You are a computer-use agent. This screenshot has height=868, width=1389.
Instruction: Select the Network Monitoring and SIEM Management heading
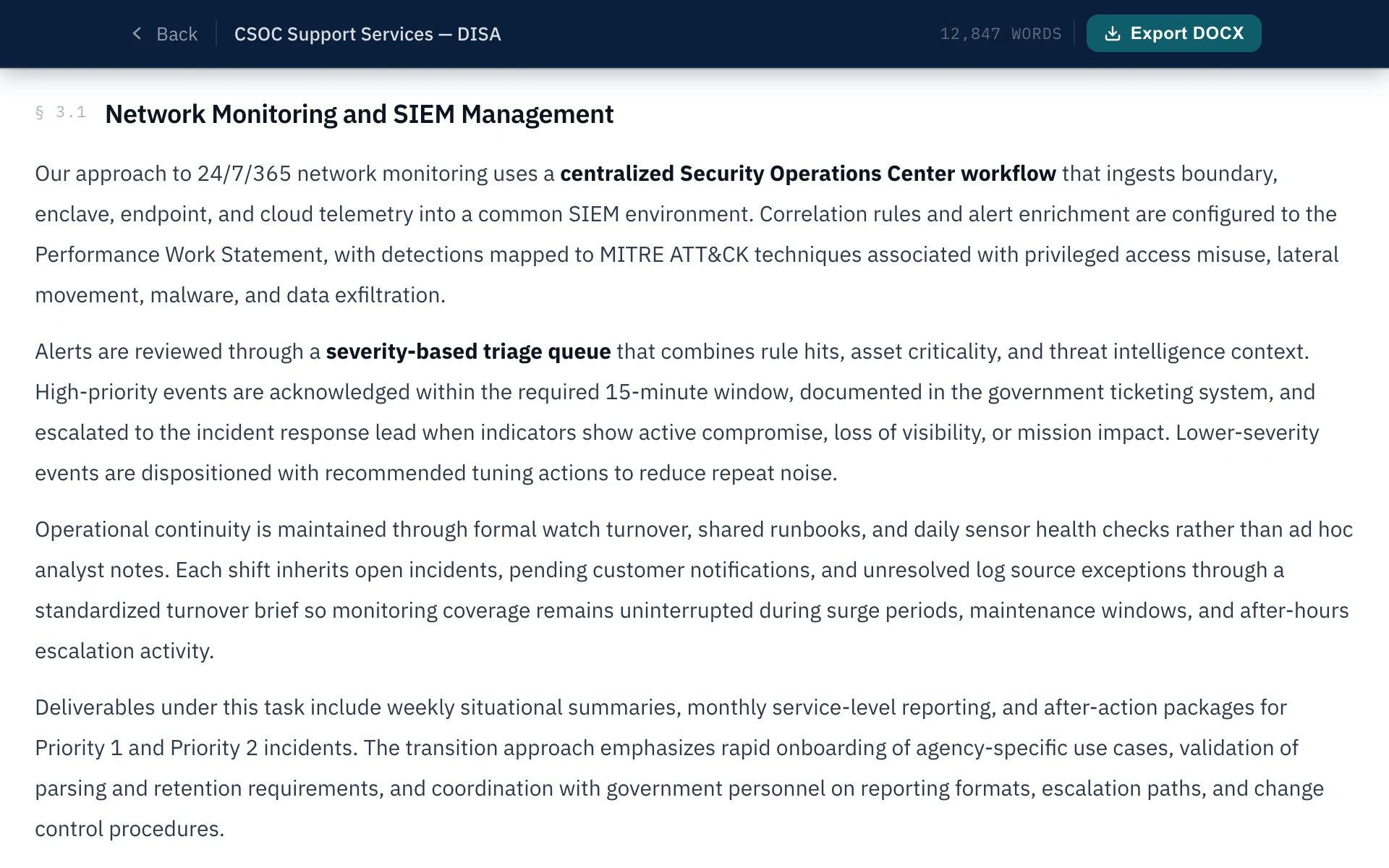pyautogui.click(x=360, y=114)
